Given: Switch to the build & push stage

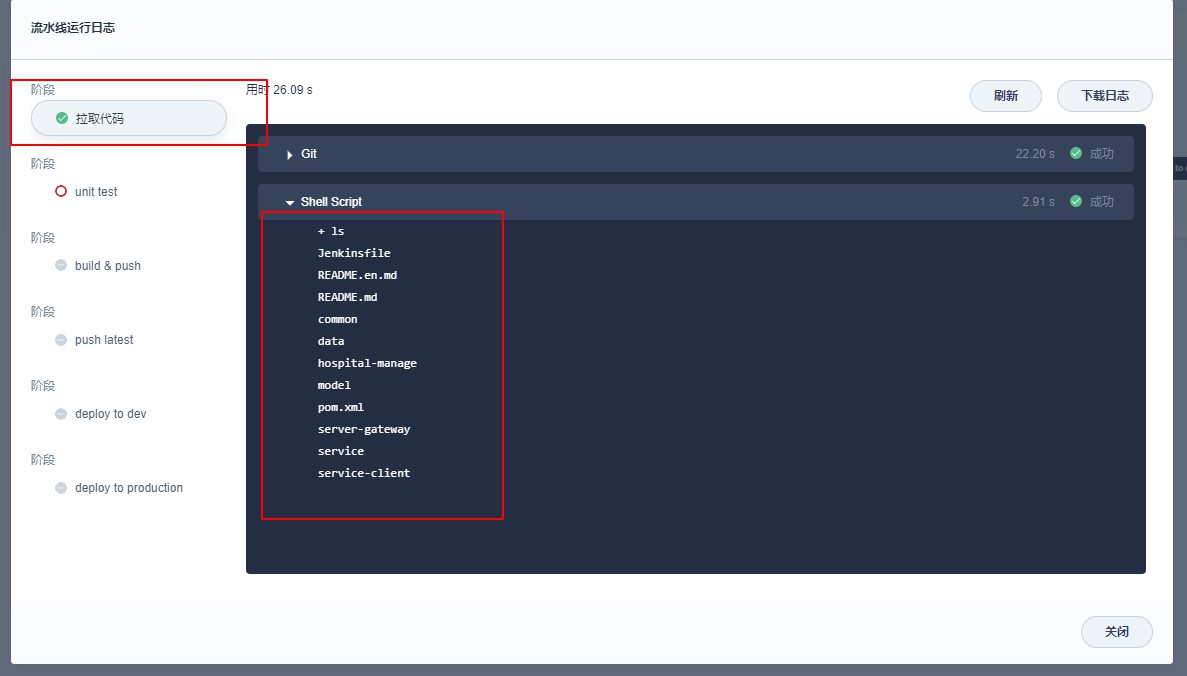Looking at the screenshot, I should click(108, 266).
